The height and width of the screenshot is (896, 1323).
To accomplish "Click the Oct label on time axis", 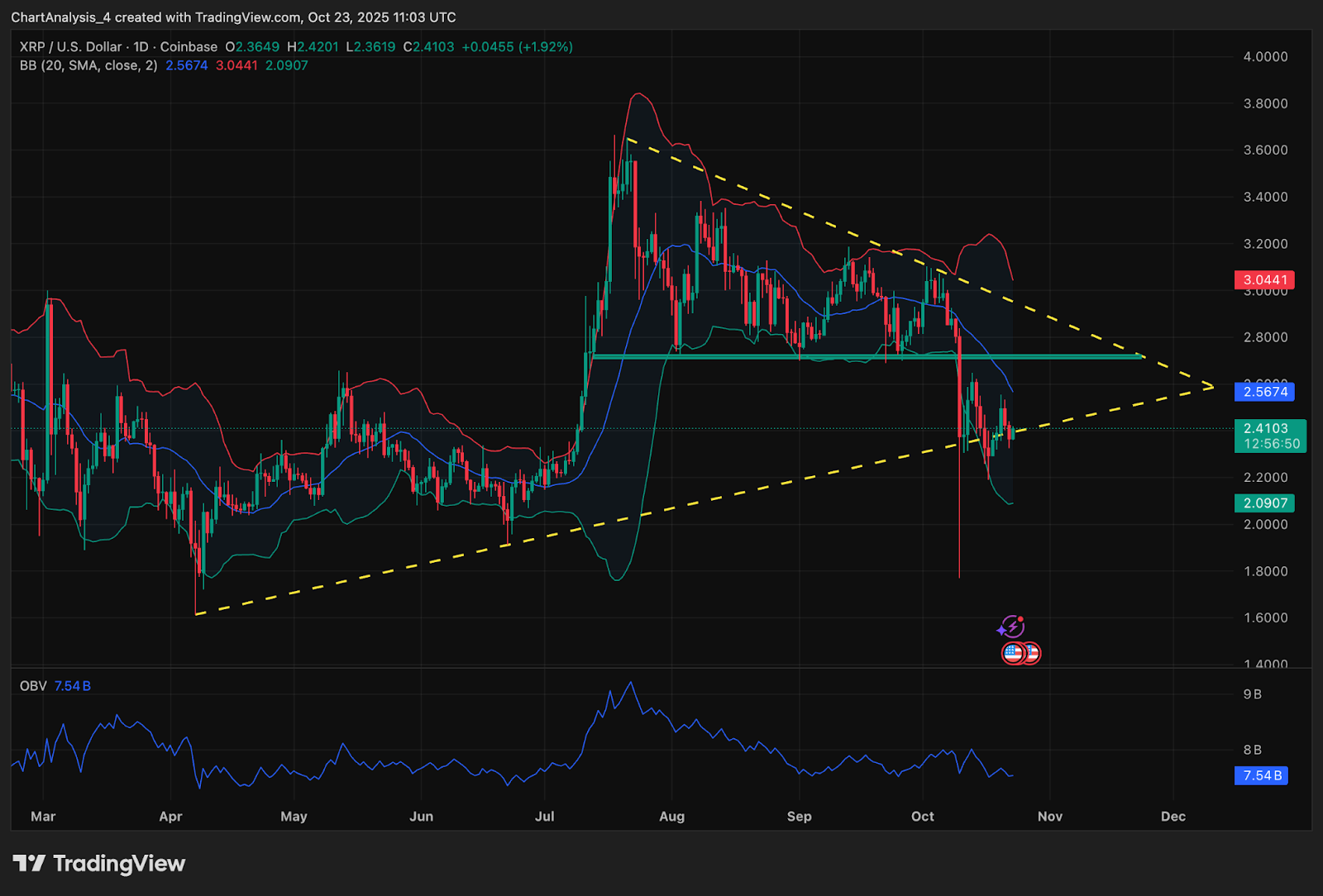I will coord(922,817).
